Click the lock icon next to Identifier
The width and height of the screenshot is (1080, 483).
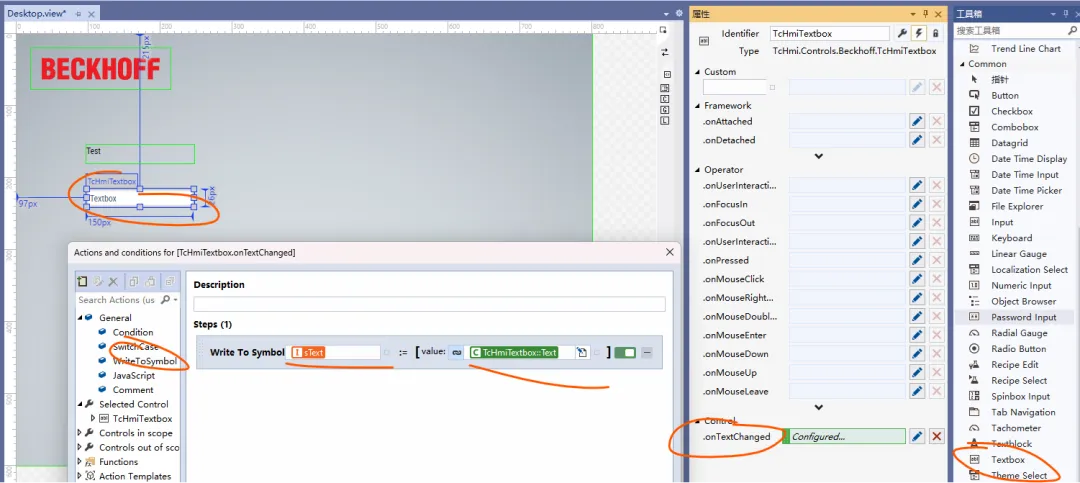(x=935, y=33)
